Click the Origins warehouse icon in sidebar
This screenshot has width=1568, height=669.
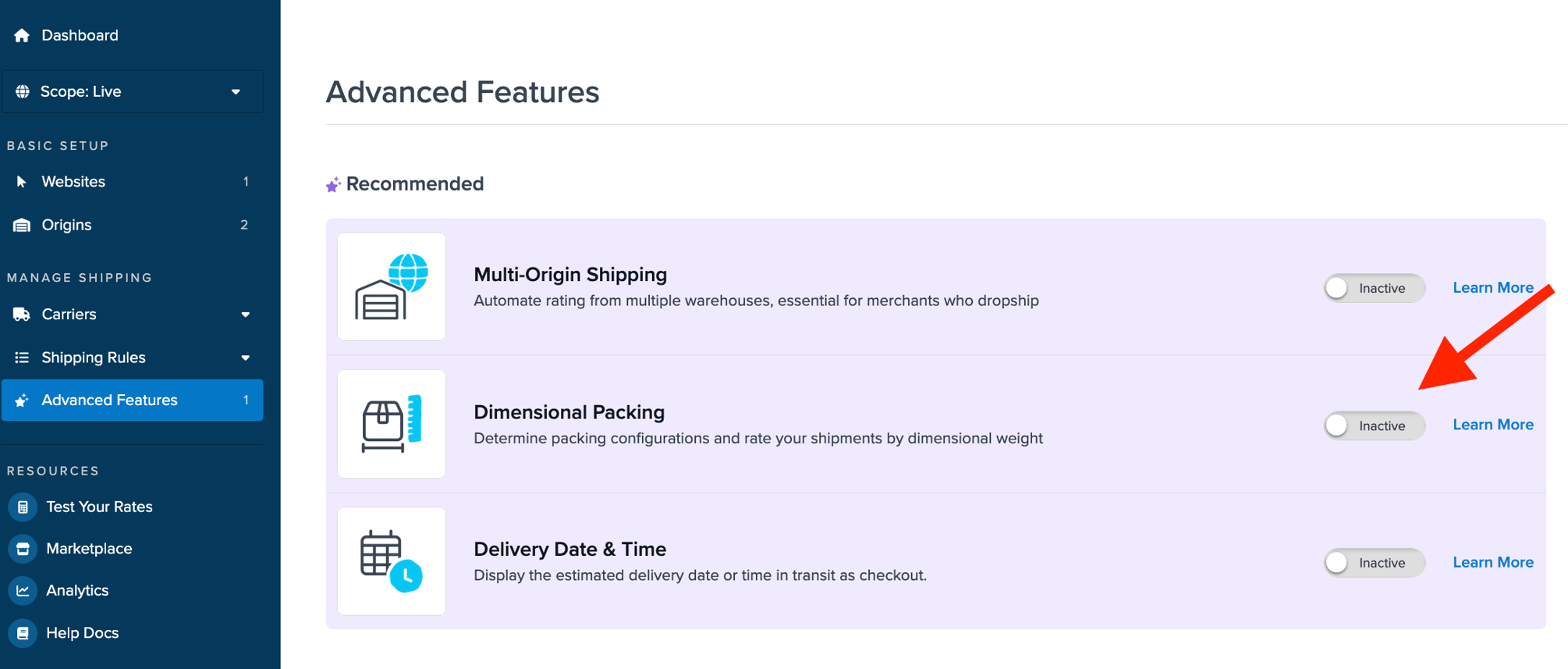pyautogui.click(x=22, y=225)
